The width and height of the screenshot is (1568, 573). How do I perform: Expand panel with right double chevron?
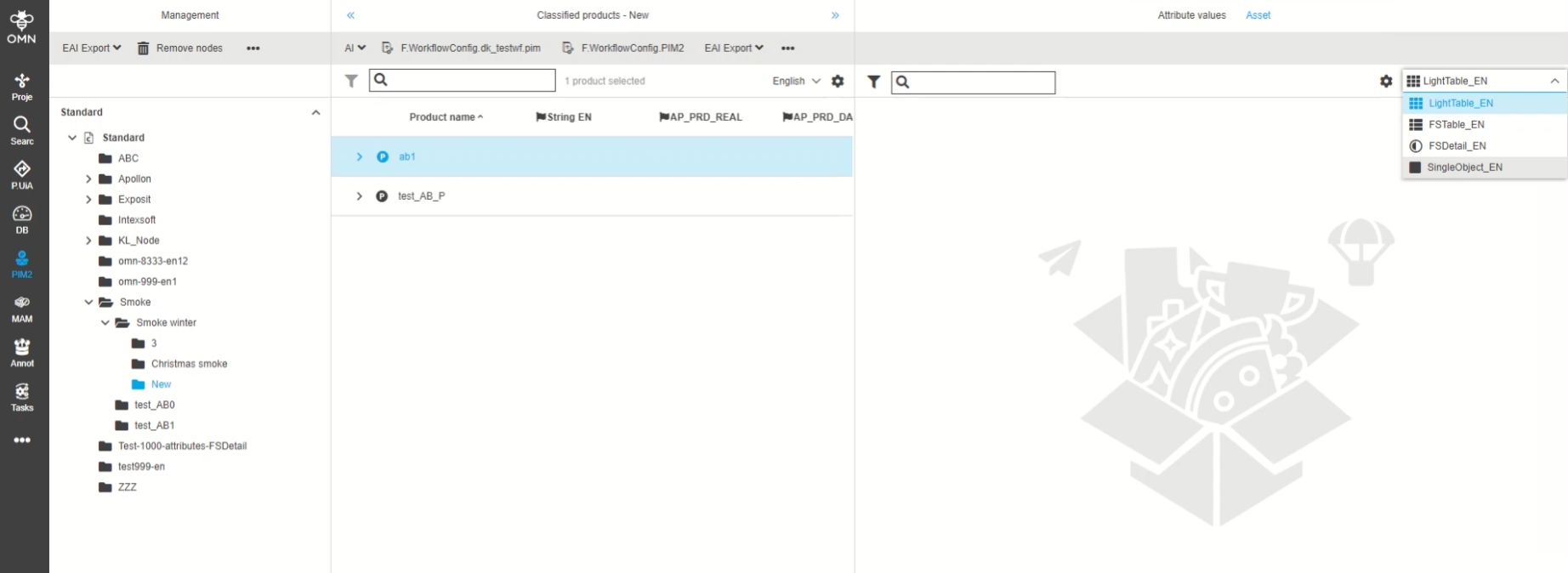(x=835, y=15)
